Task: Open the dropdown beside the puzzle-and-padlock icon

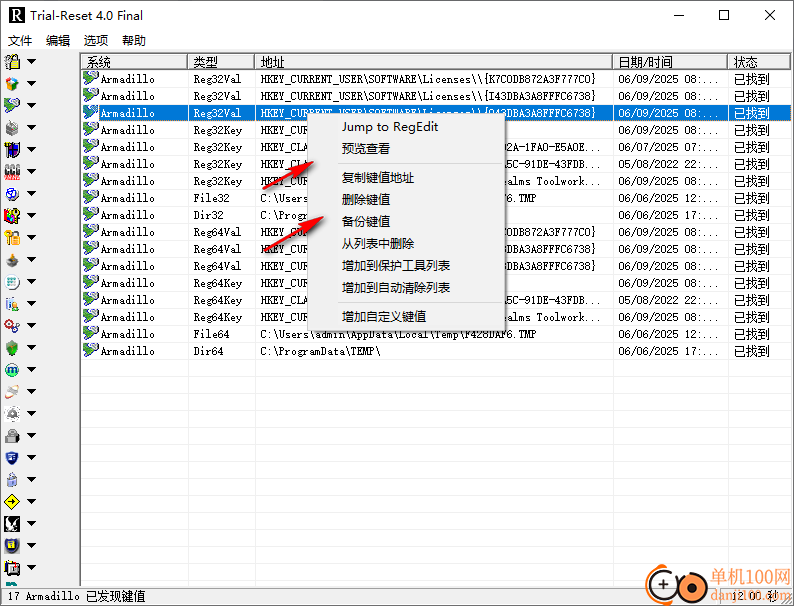Action: (31, 61)
